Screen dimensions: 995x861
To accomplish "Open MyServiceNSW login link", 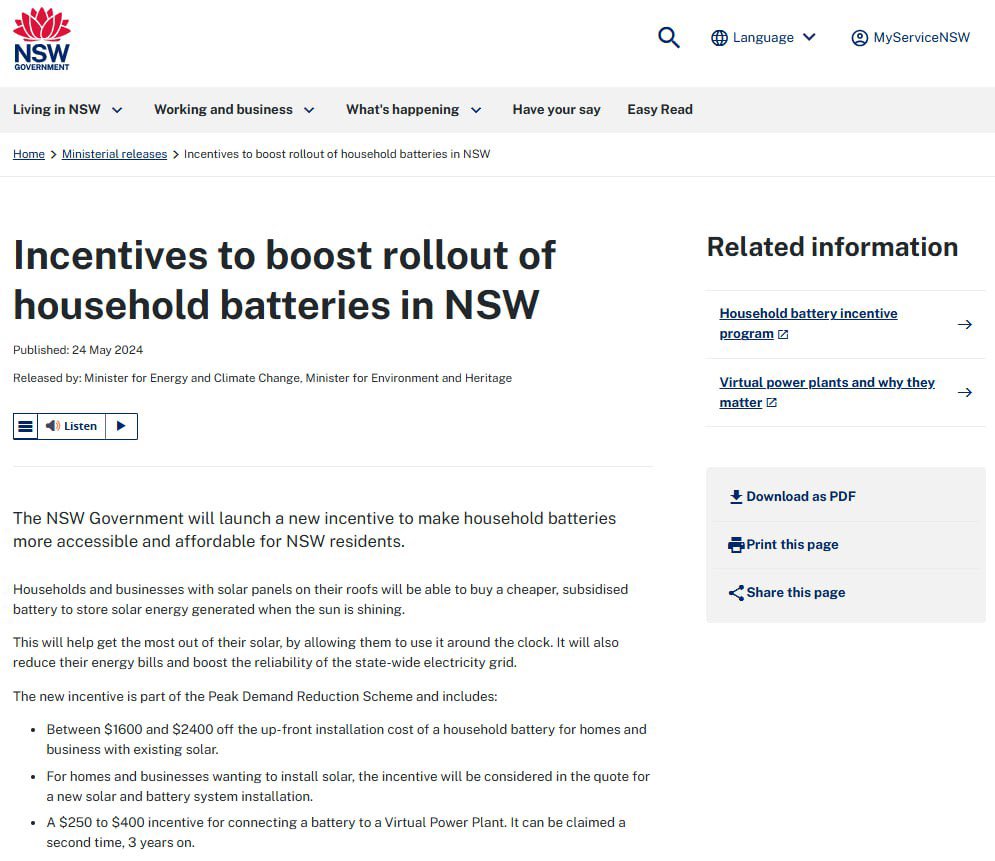I will point(921,37).
